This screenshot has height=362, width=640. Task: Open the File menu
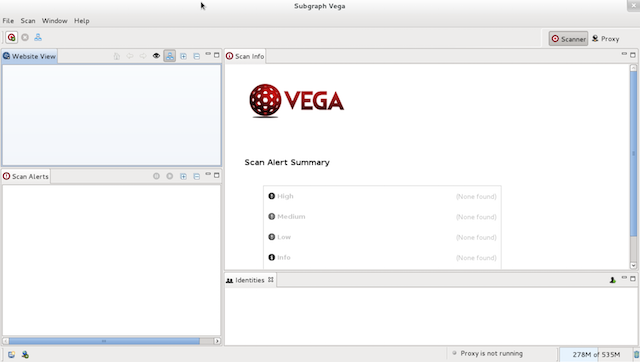[8, 21]
